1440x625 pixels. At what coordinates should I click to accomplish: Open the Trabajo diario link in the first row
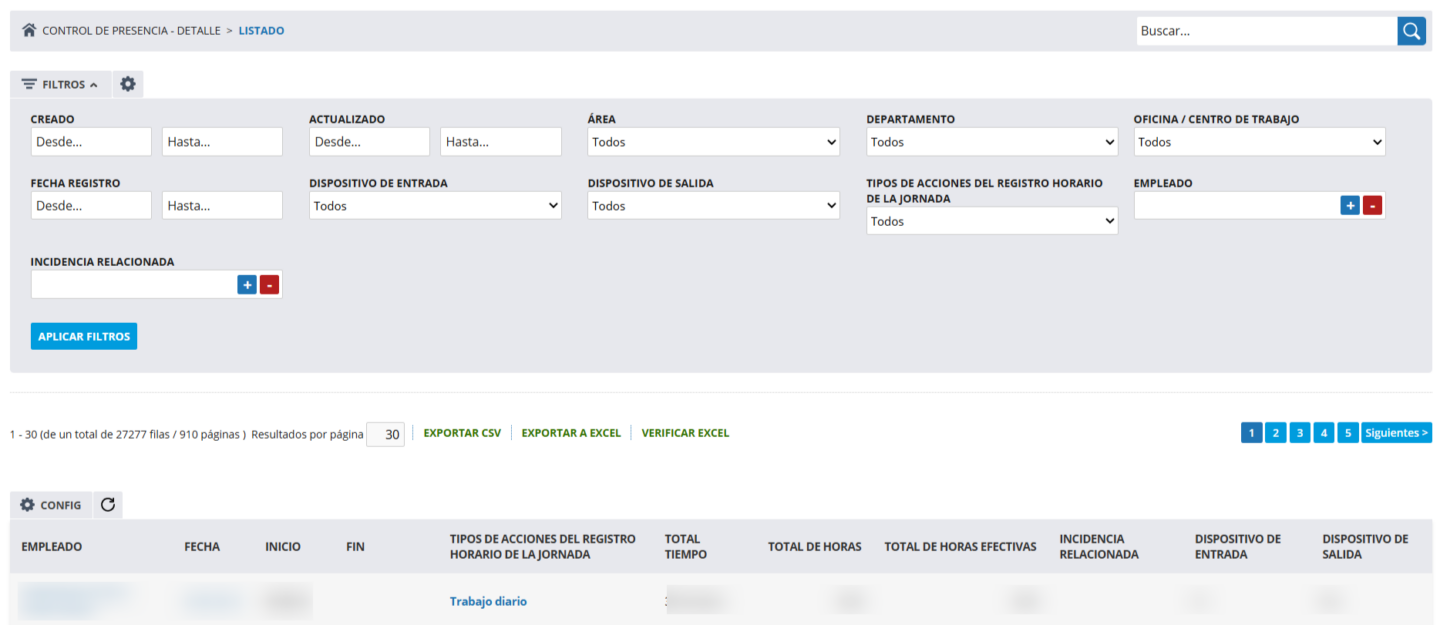point(488,601)
